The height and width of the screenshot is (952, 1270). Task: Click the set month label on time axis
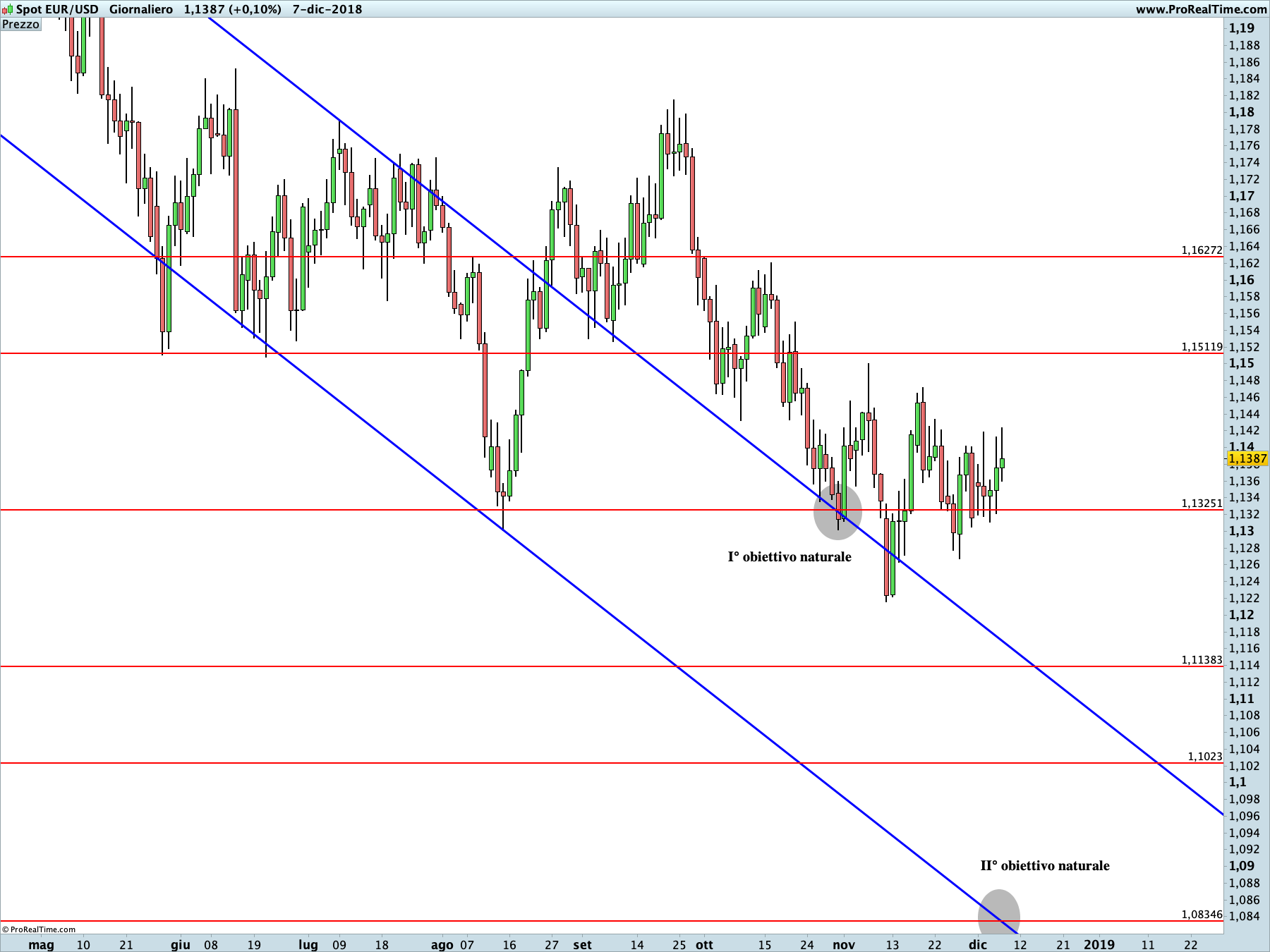[x=582, y=944]
